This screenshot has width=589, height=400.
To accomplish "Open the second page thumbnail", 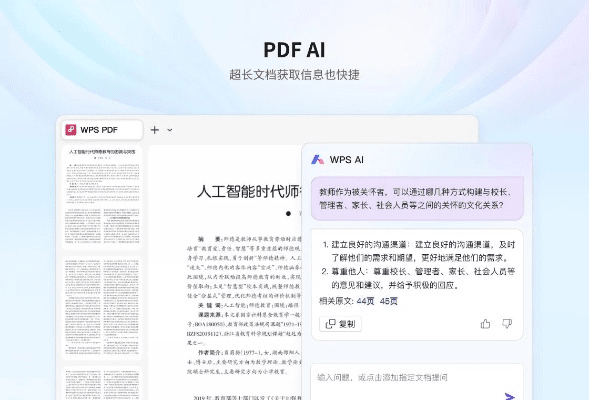I will (x=102, y=307).
